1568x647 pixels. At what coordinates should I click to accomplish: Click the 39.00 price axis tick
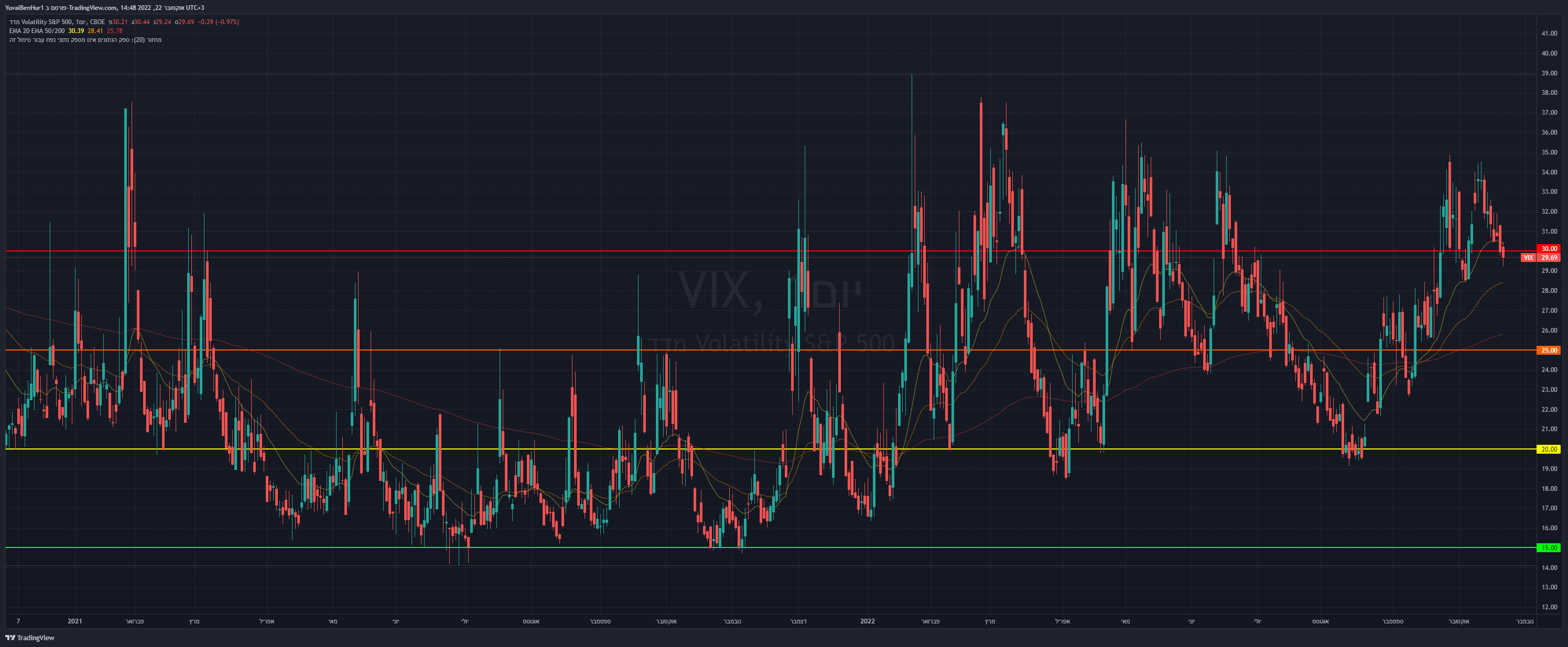(1549, 73)
